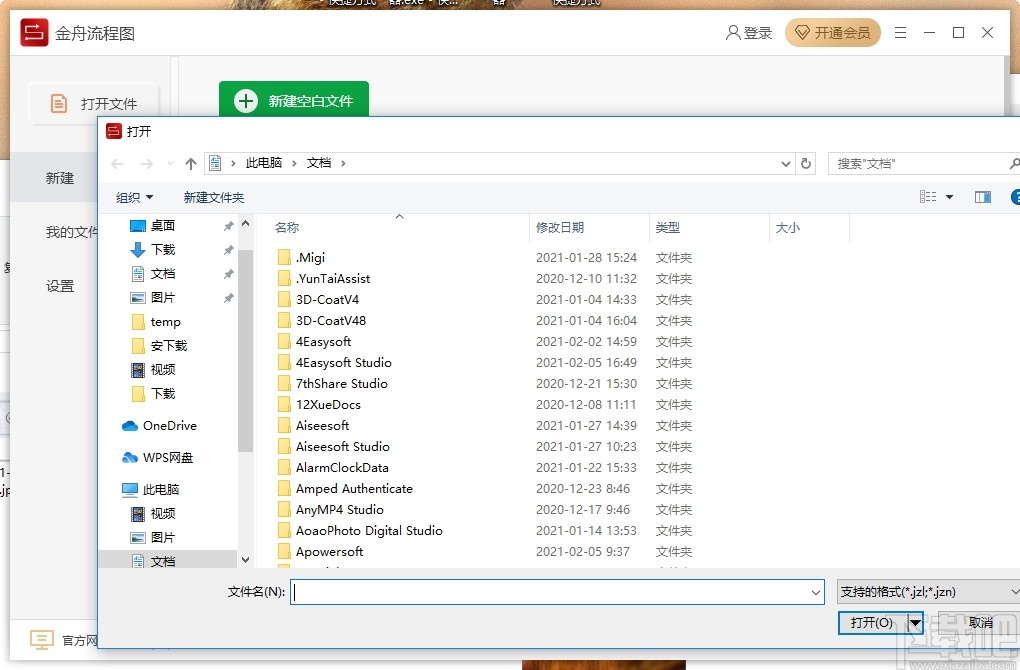Screen dimensions: 1020x670
Task: Click 文档 in the address path
Action: pyautogui.click(x=319, y=163)
